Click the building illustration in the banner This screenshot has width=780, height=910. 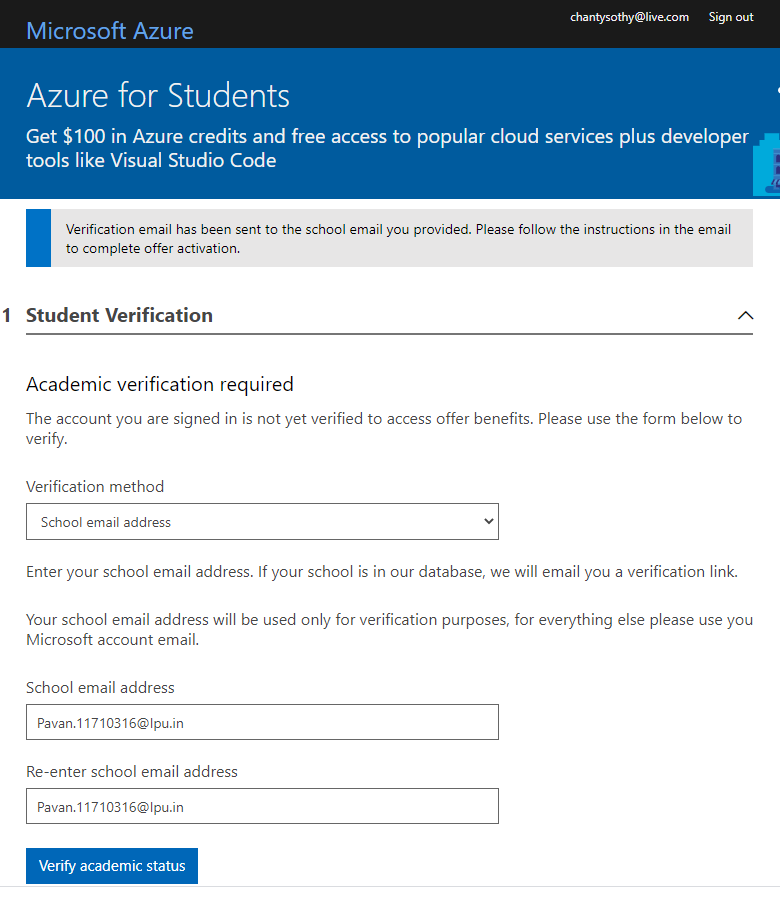pos(767,165)
